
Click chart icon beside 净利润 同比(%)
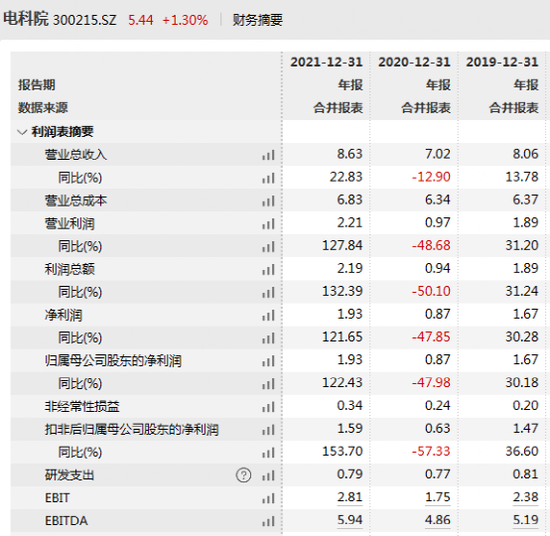268,338
